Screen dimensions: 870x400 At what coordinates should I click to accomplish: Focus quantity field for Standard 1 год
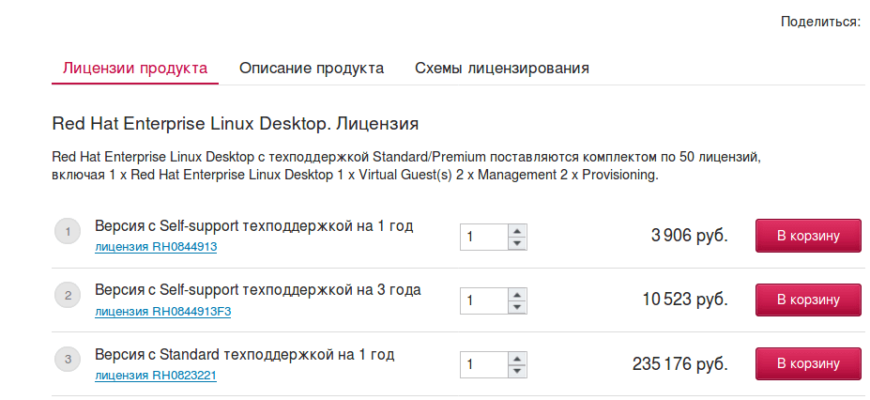(x=484, y=365)
